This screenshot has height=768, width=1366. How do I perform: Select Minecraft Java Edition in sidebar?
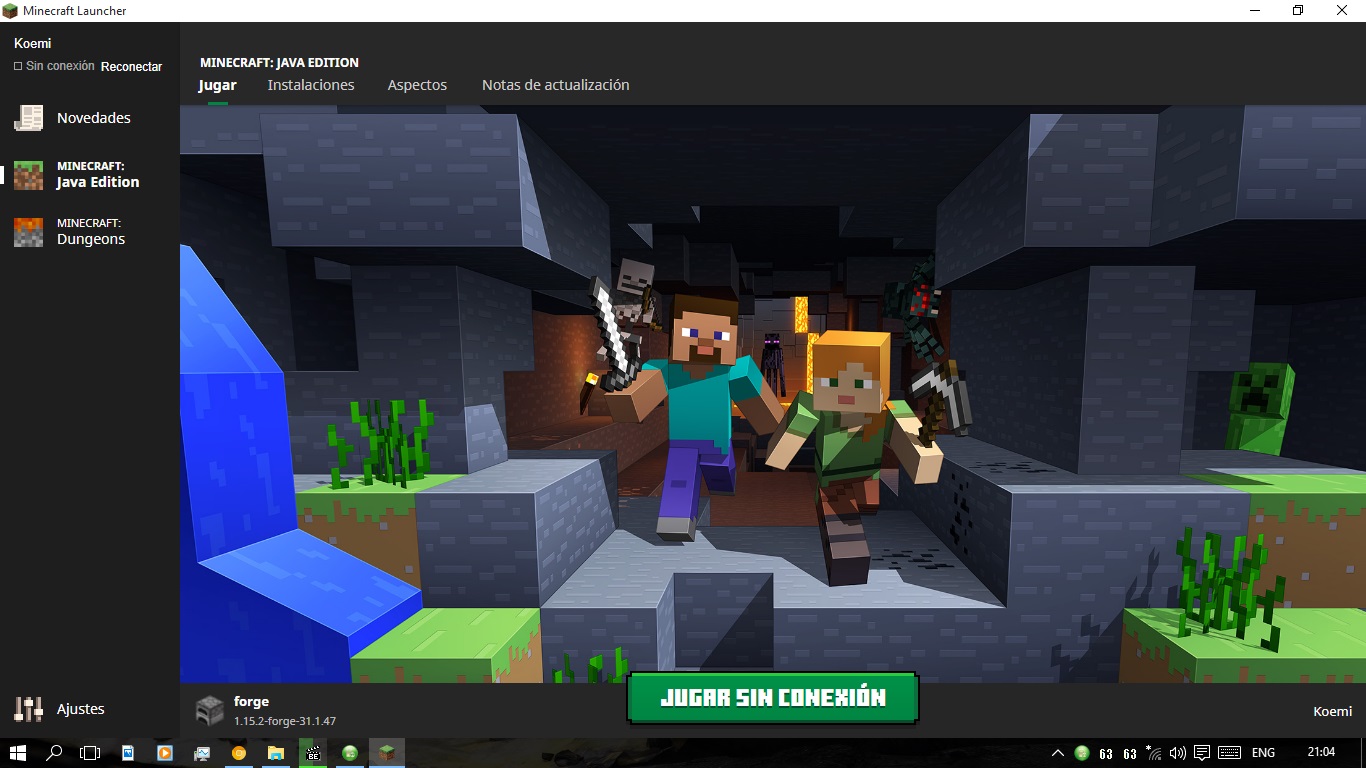tap(90, 175)
